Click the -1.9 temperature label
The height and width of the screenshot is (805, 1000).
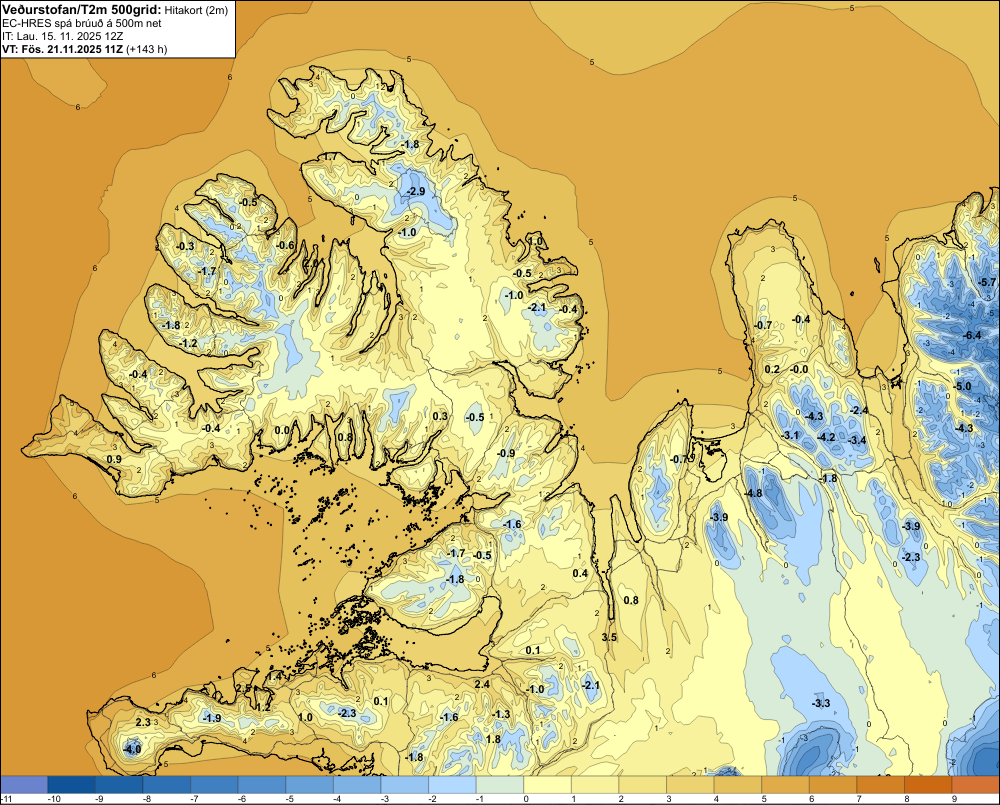click(x=211, y=718)
